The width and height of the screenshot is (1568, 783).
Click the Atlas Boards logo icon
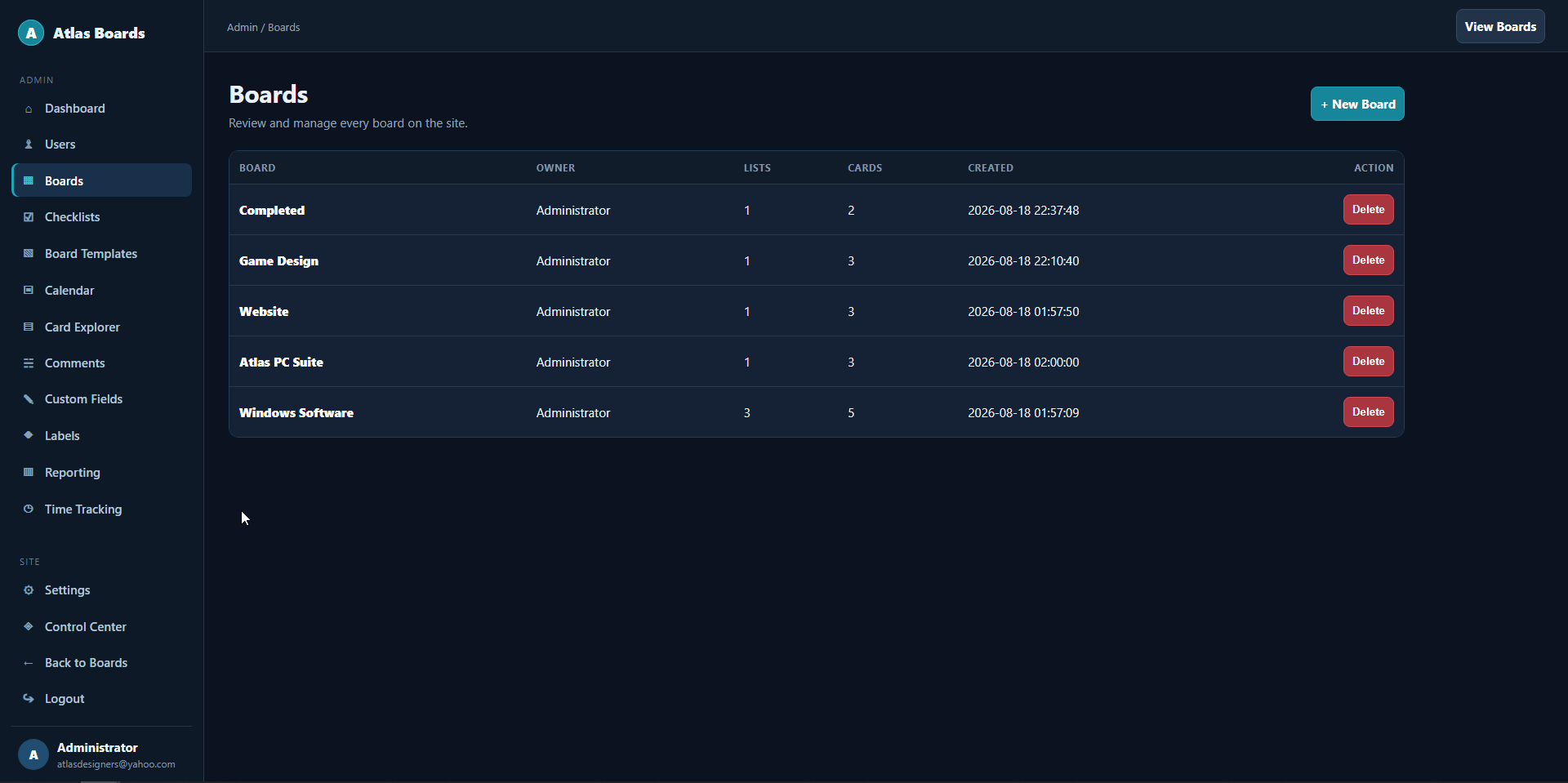pos(31,33)
